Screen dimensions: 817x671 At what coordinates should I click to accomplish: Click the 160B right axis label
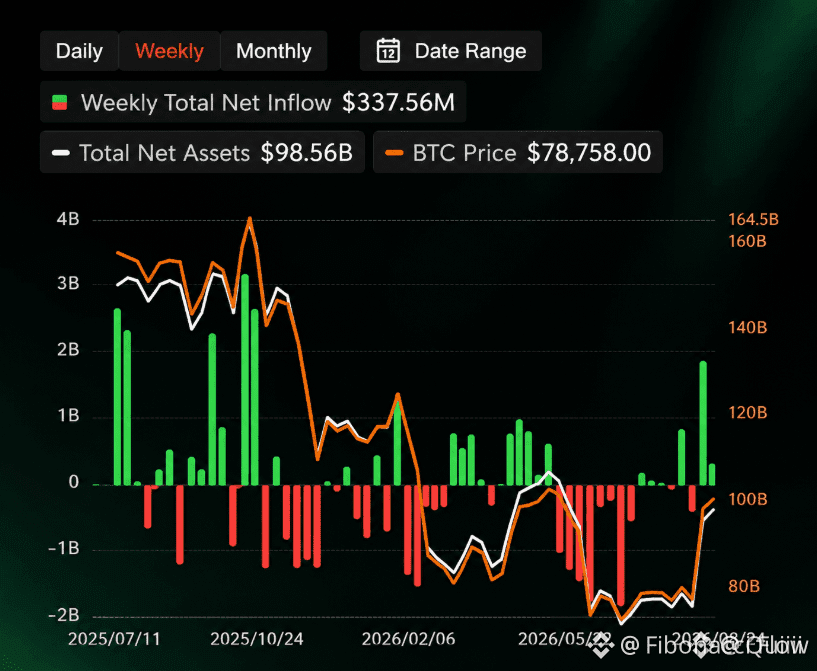point(748,241)
